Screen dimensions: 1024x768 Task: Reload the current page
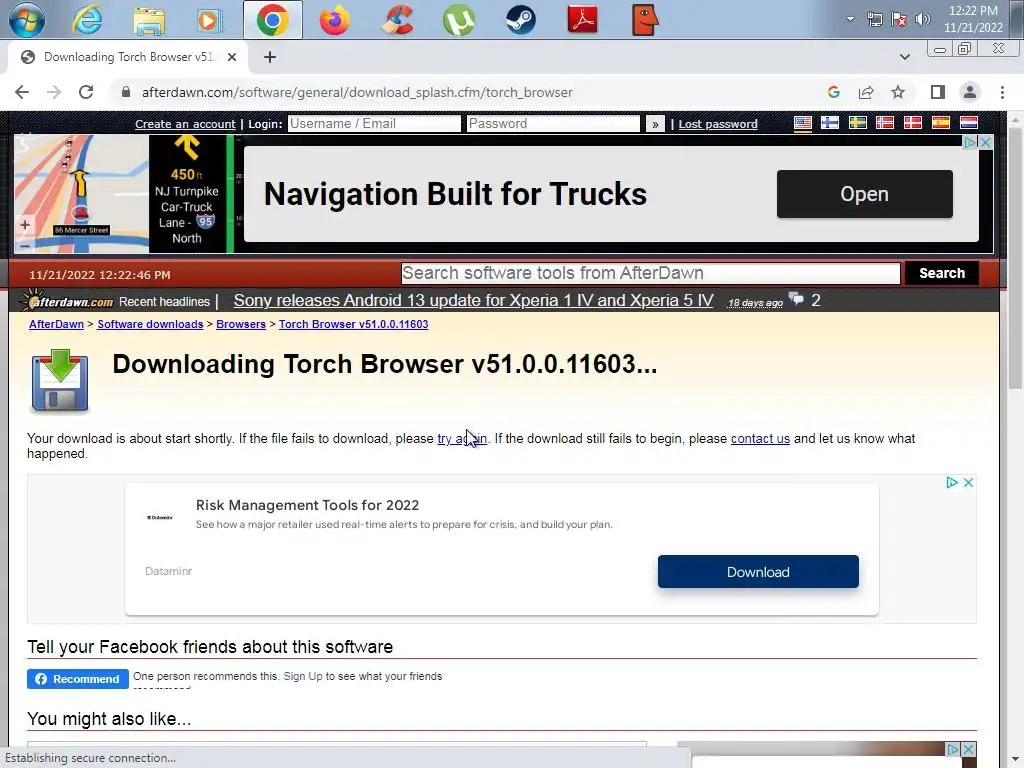[x=86, y=92]
